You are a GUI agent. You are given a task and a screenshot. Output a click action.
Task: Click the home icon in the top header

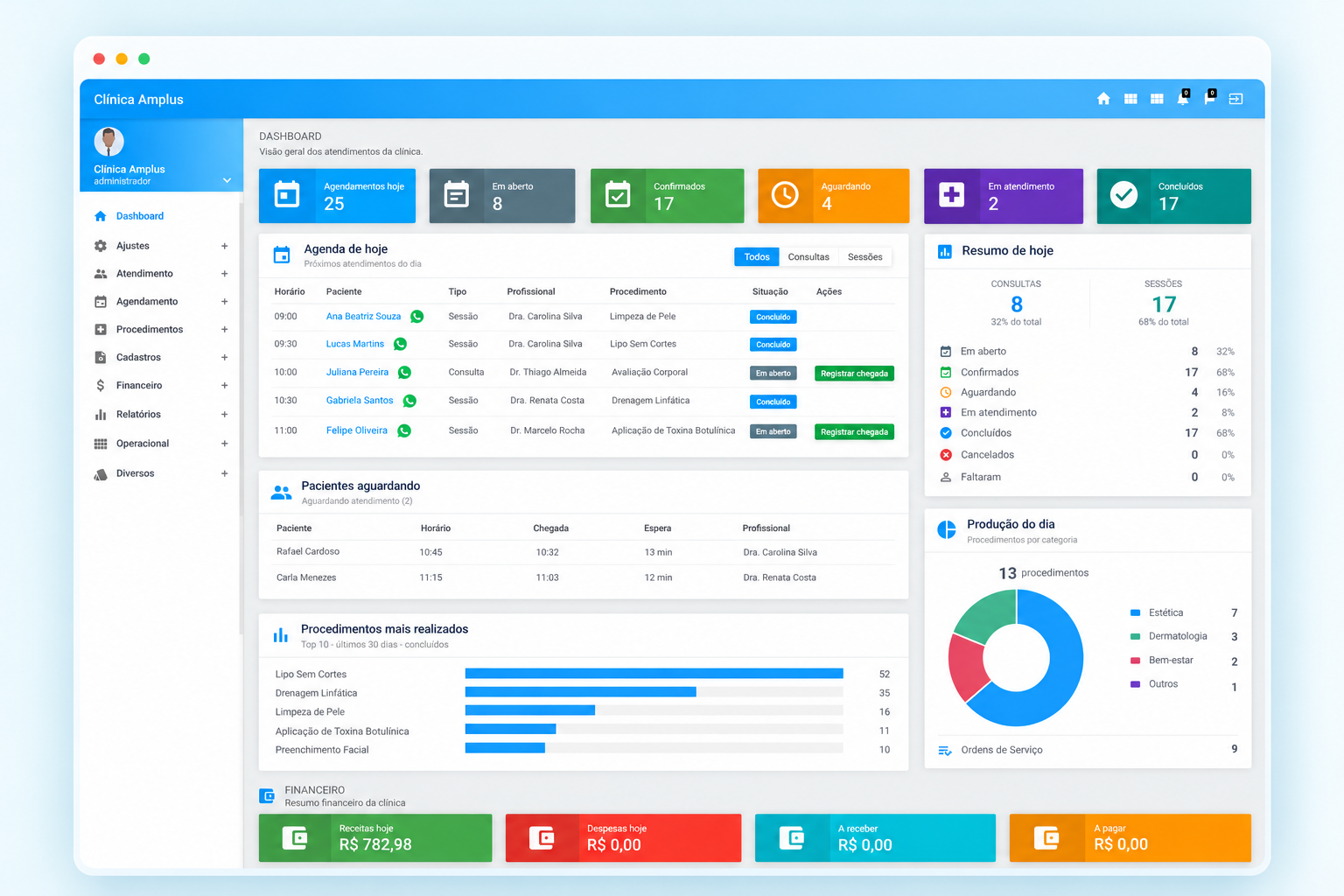(x=1103, y=99)
